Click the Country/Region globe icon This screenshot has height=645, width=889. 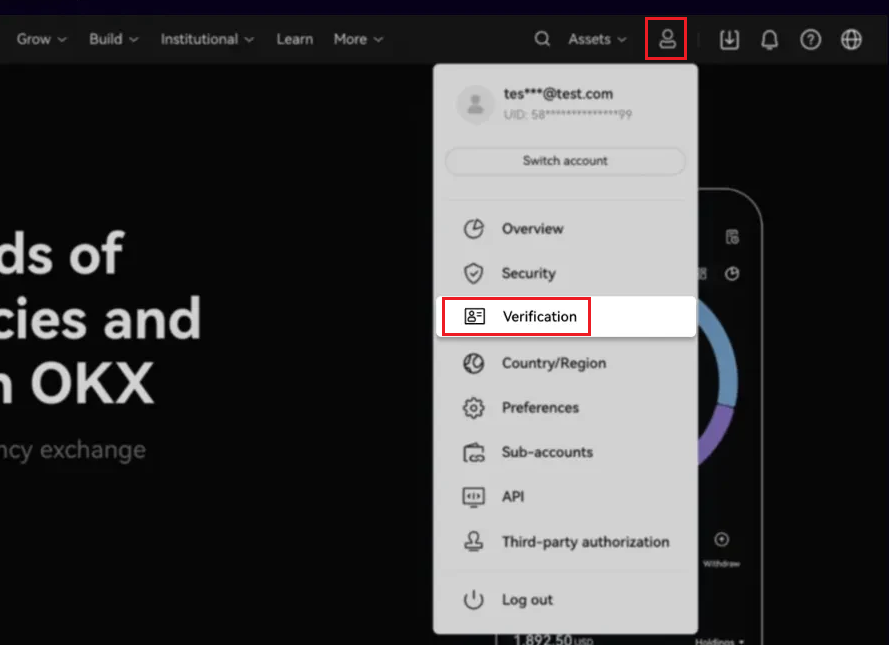473,363
